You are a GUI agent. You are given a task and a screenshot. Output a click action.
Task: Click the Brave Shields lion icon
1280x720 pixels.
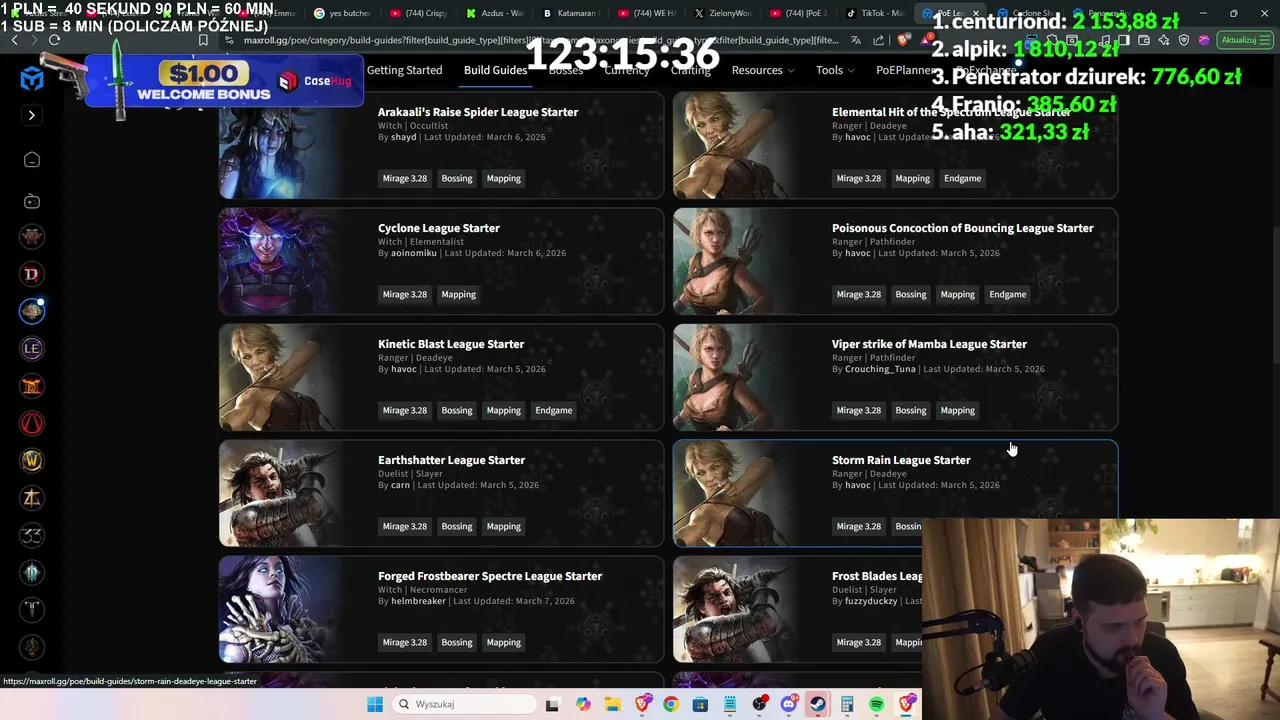pos(904,40)
